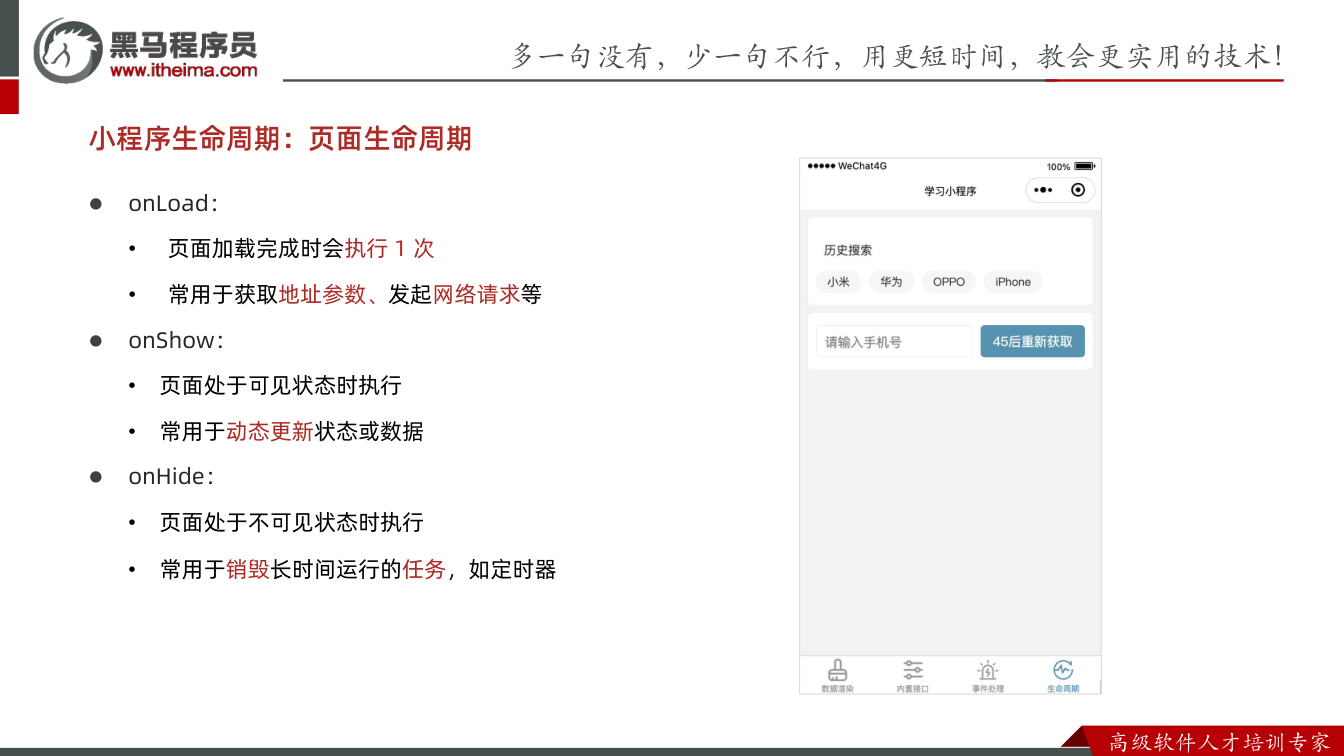The width and height of the screenshot is (1344, 756).
Task: Click the battery icon in phone status bar
Action: coord(1084,166)
